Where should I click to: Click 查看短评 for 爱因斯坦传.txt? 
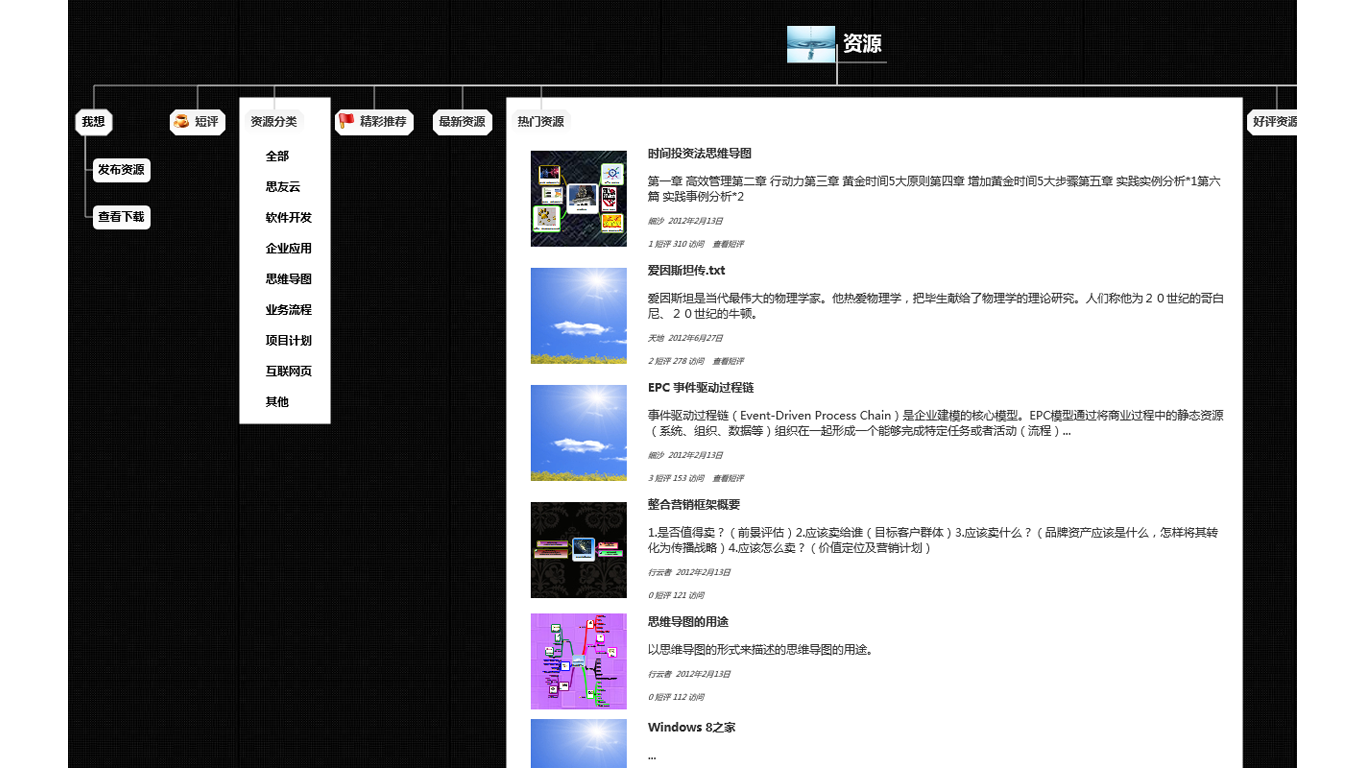pos(728,361)
